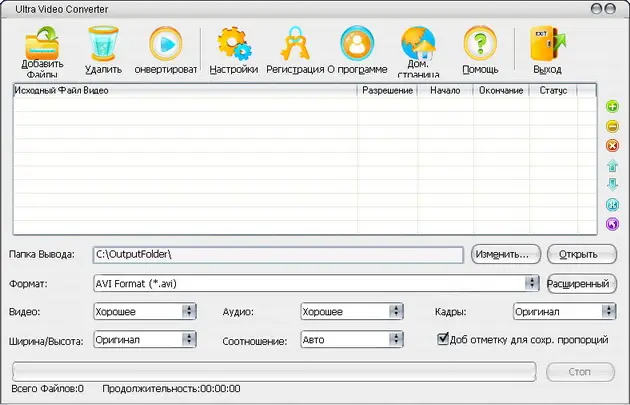Click the Начало column header
630x405 pixels.
(x=445, y=90)
